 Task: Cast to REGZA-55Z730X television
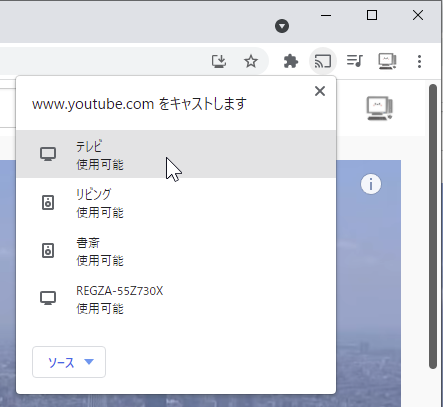coord(176,299)
